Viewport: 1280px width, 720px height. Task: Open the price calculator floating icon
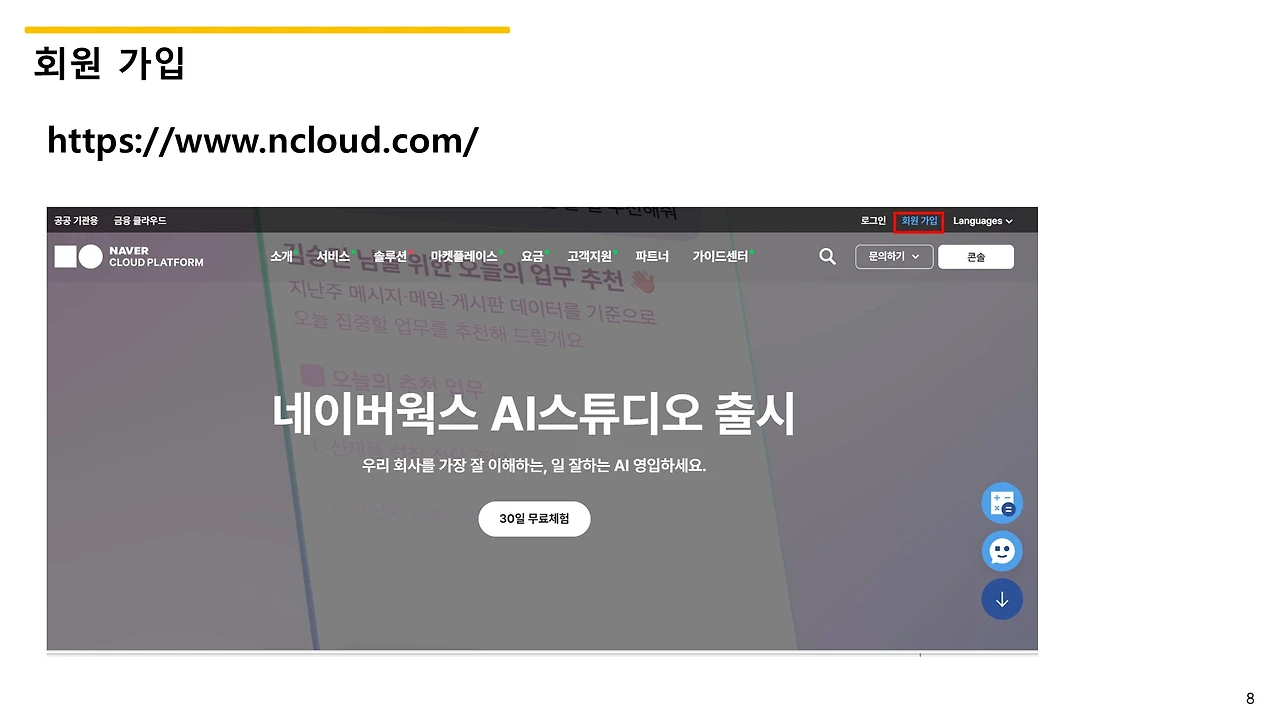click(1002, 502)
